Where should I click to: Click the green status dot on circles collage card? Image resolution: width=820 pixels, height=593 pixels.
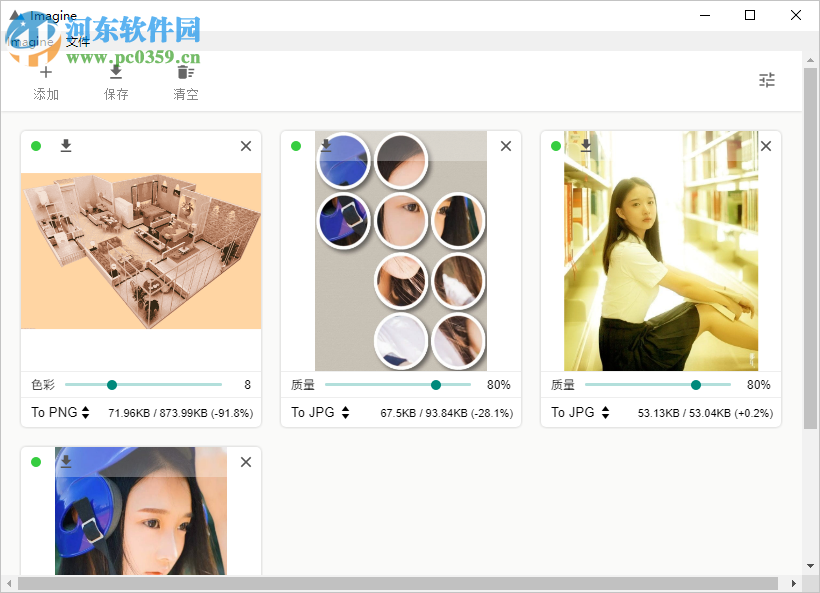(x=296, y=146)
